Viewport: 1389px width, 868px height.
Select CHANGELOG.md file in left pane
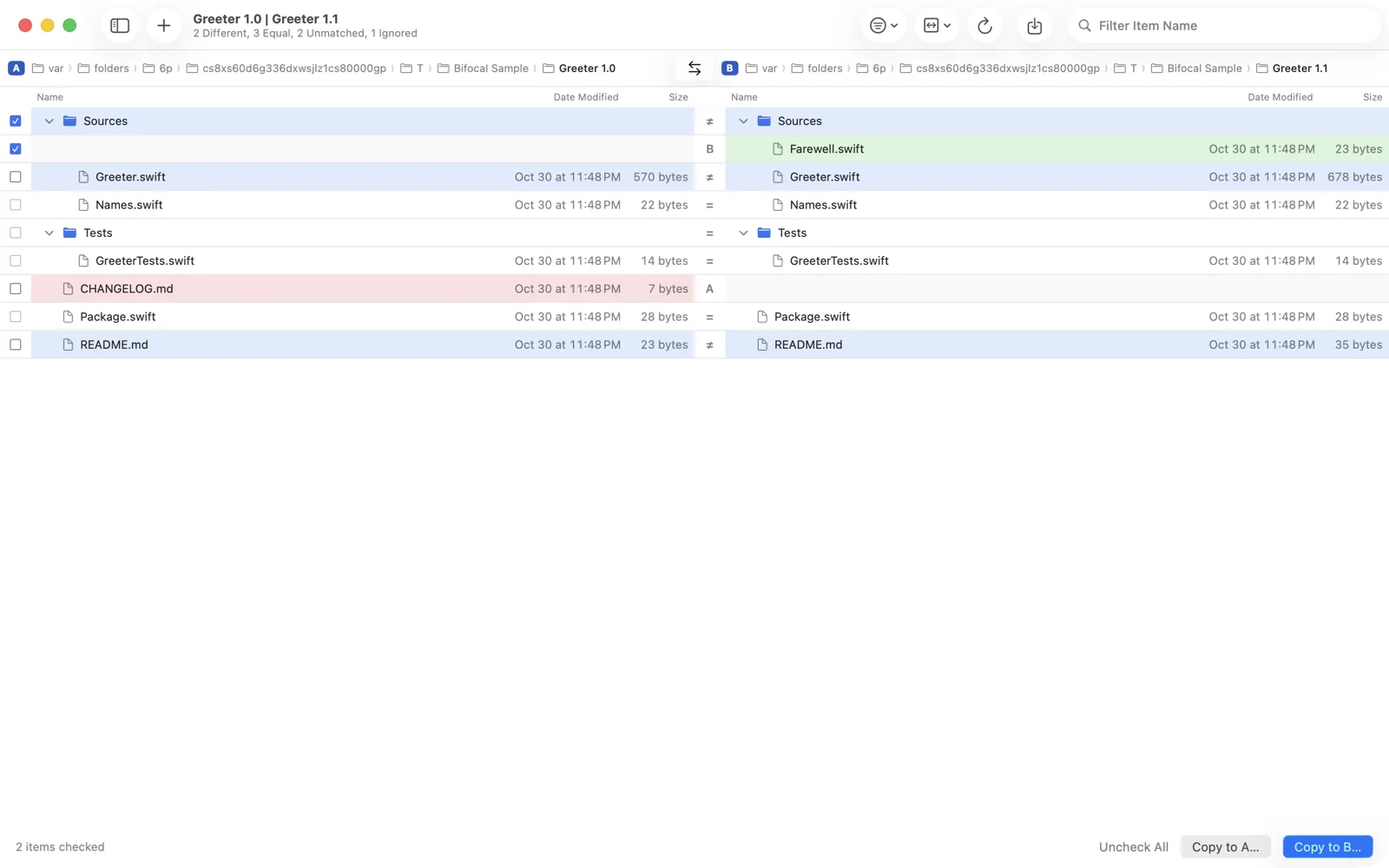[363, 288]
